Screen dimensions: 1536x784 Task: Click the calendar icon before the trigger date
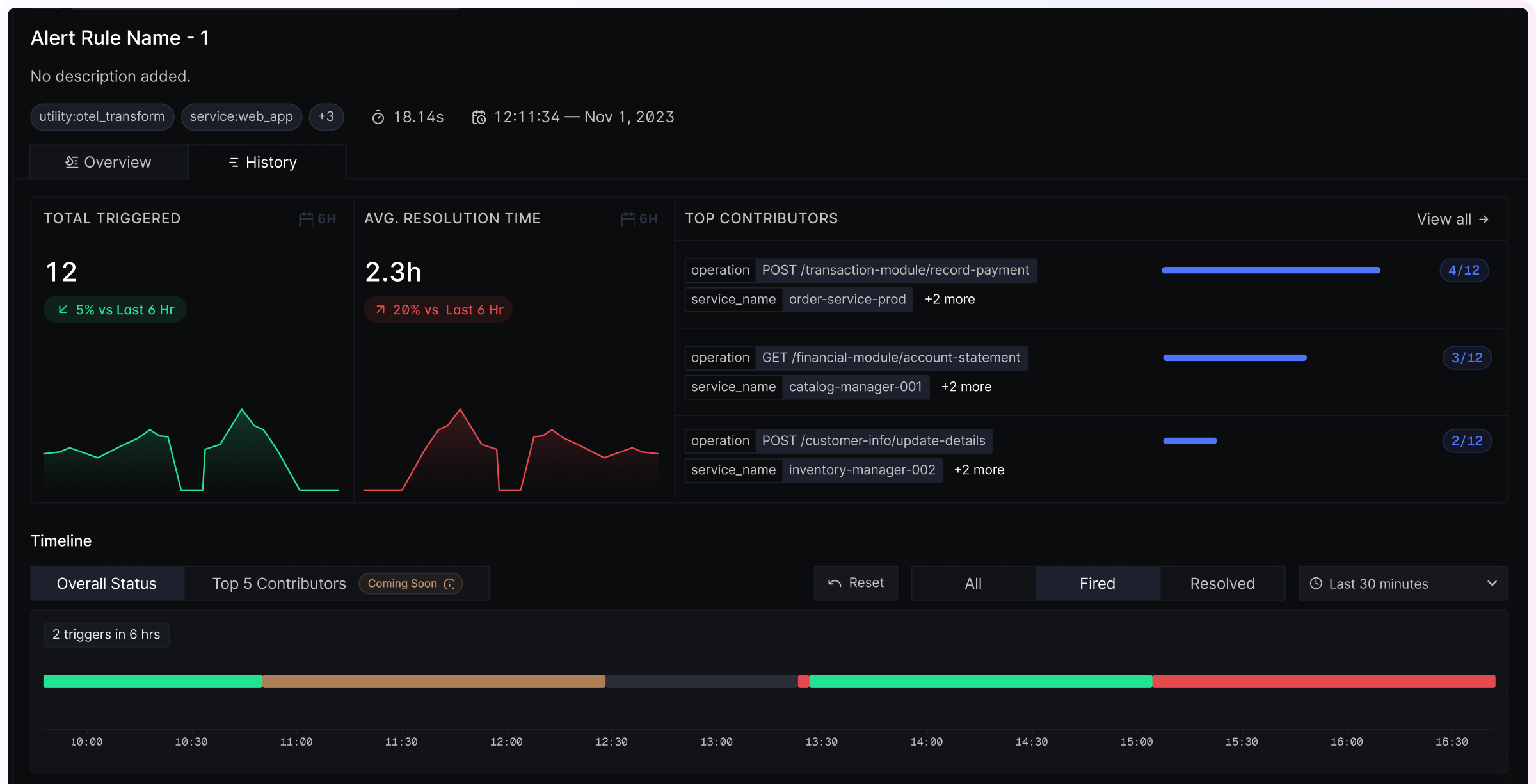479,116
